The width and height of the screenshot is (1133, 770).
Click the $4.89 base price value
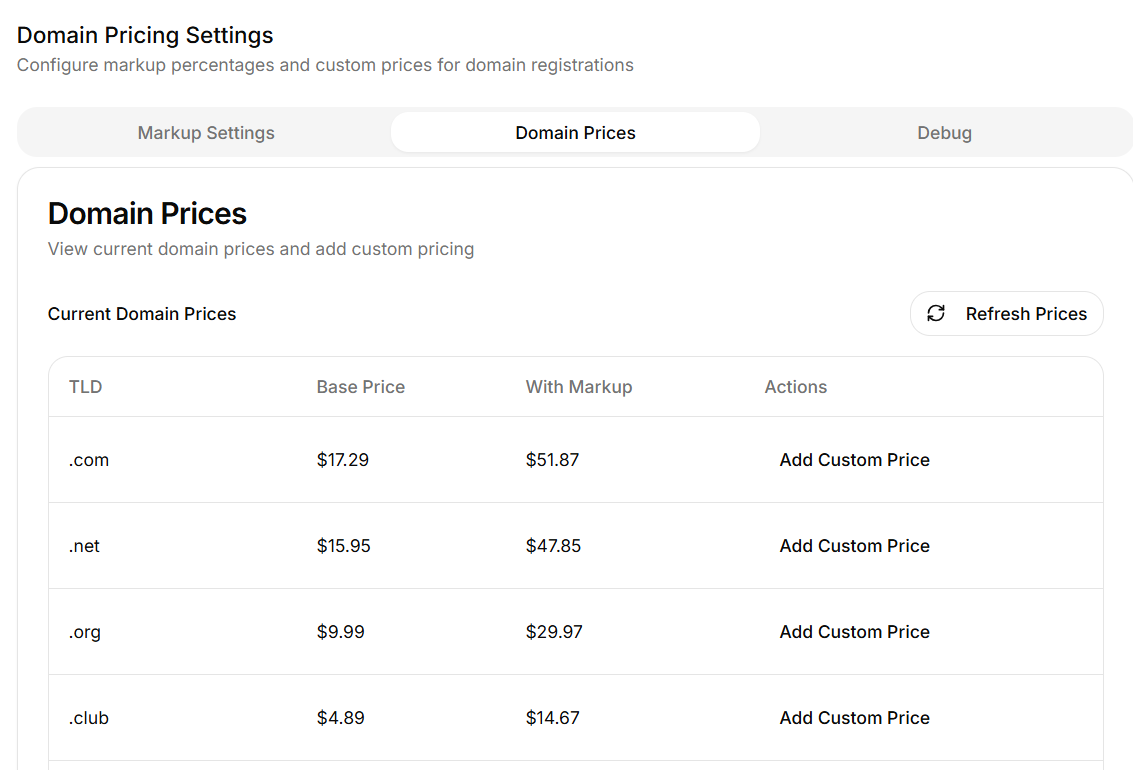click(x=340, y=718)
